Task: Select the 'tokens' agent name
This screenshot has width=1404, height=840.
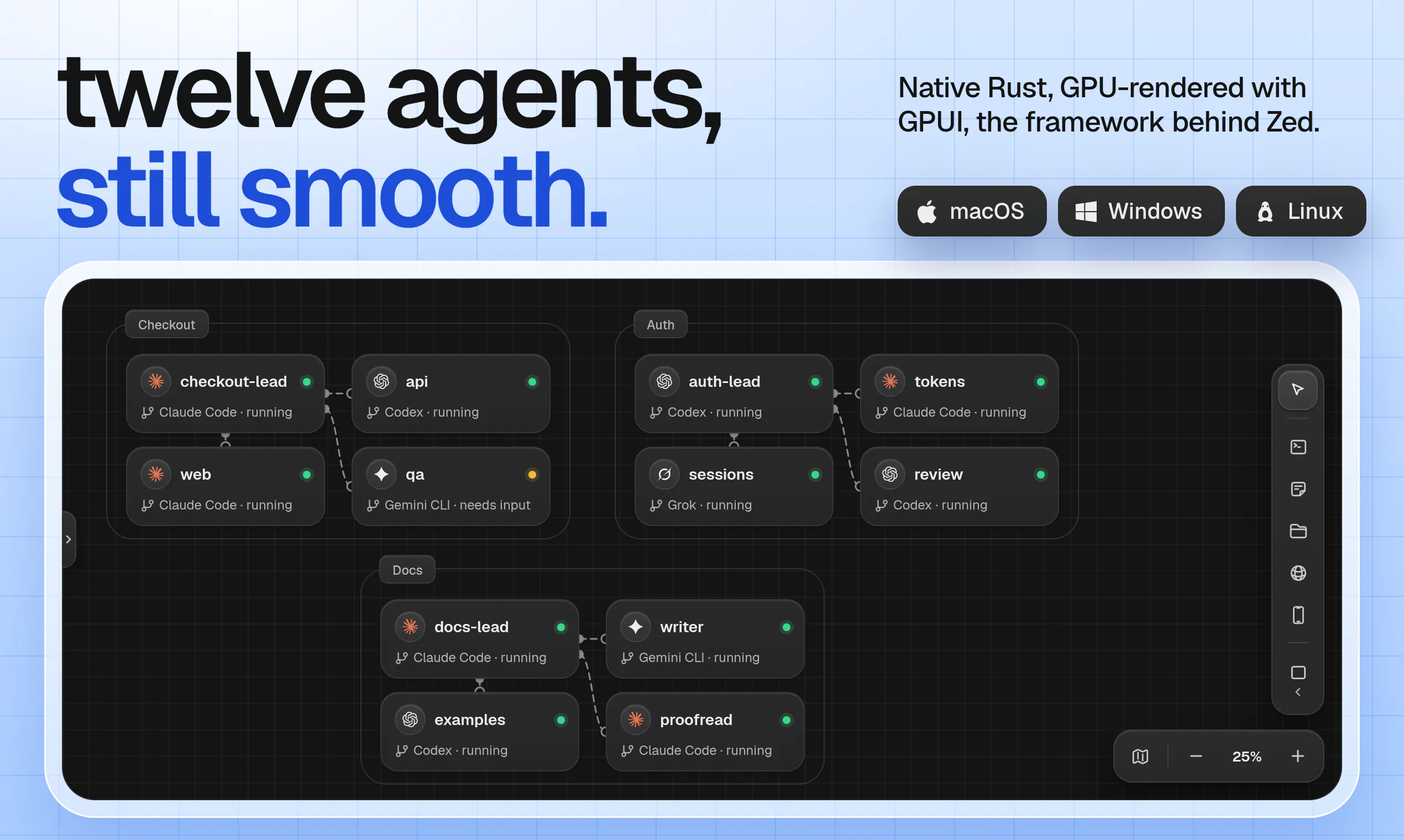Action: [x=939, y=381]
